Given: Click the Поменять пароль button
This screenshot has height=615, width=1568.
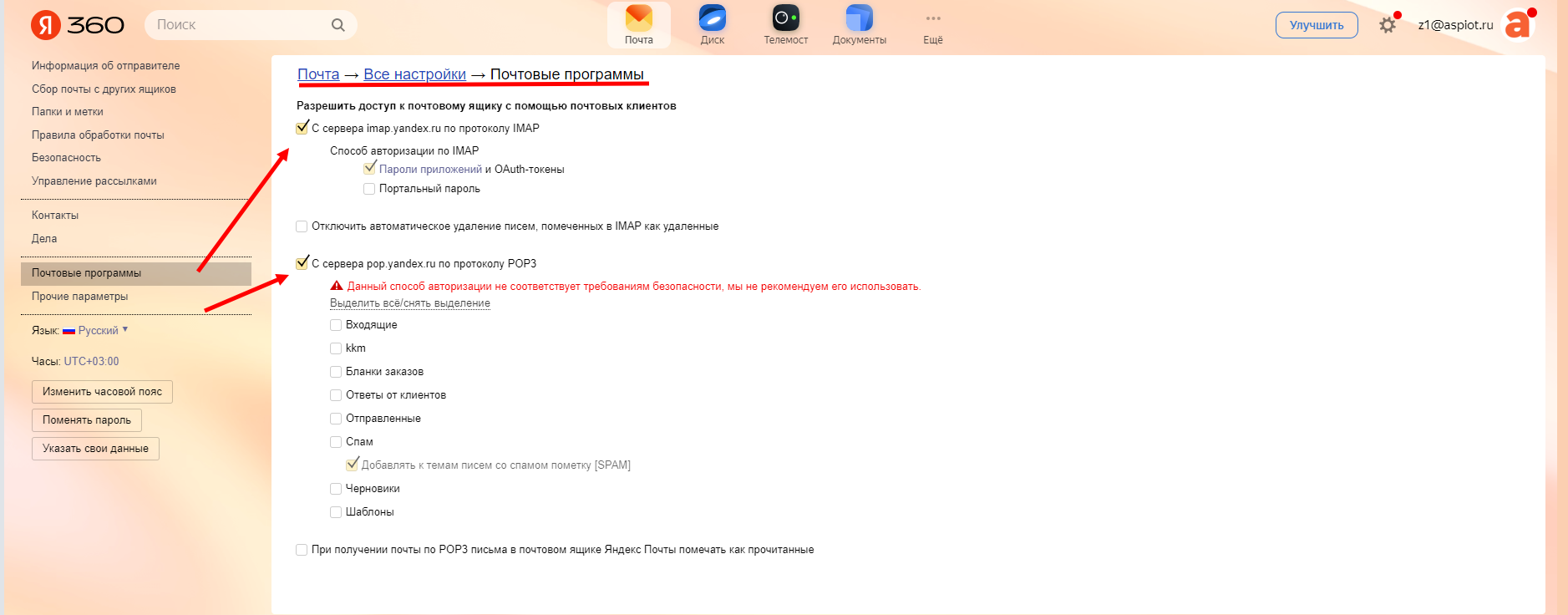Looking at the screenshot, I should click(87, 420).
